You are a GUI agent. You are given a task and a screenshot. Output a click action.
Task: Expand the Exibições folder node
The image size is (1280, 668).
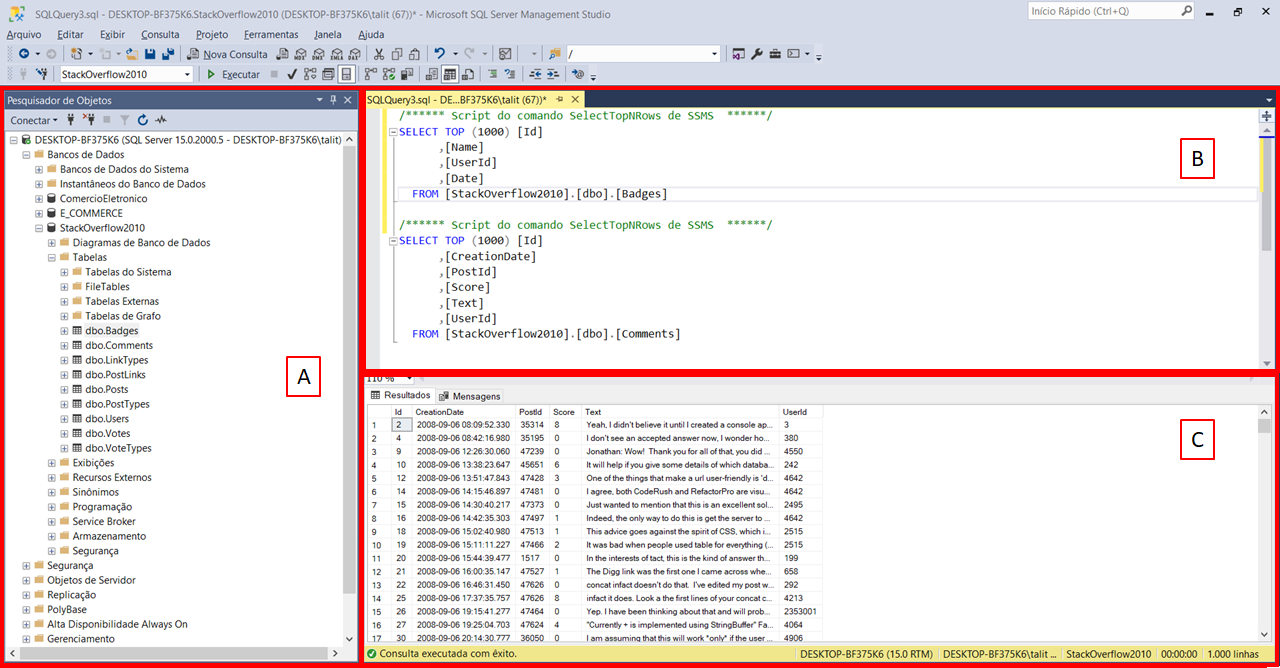point(52,463)
